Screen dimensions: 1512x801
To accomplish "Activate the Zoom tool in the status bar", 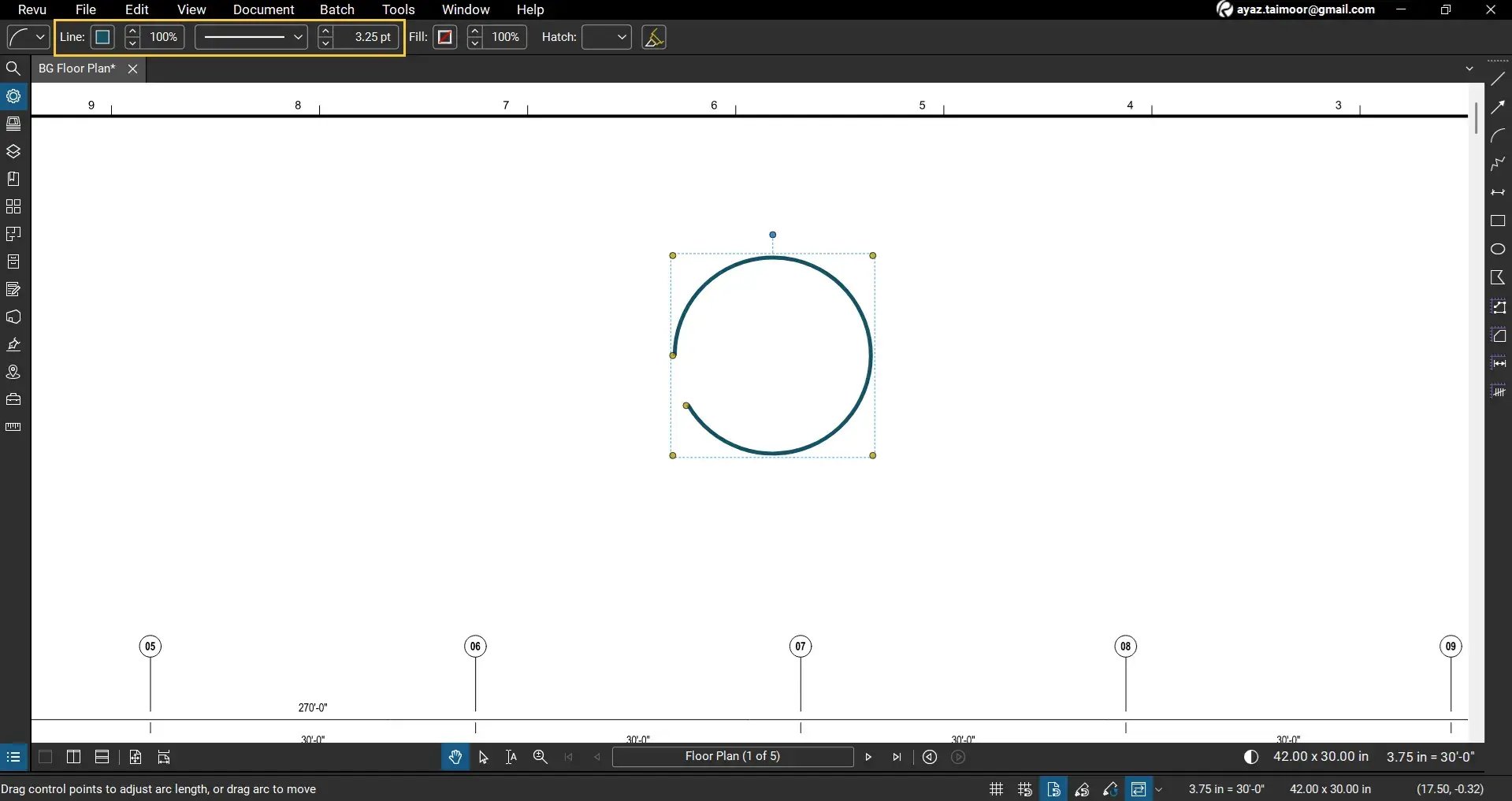I will click(541, 757).
